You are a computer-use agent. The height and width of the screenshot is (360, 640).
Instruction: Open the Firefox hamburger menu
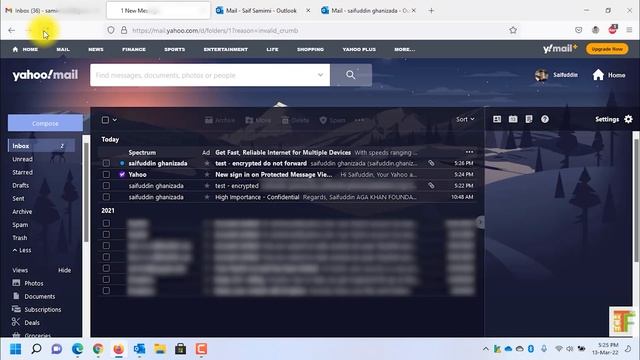(629, 30)
